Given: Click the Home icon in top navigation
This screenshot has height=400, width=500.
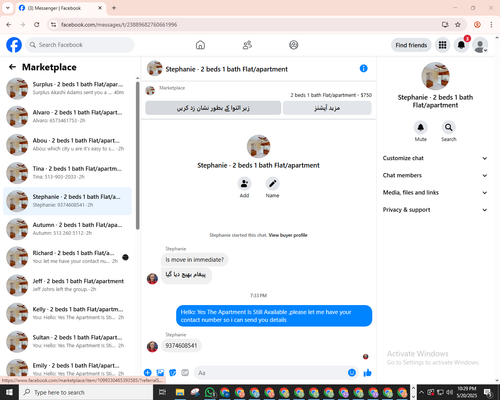Looking at the screenshot, I should (200, 45).
